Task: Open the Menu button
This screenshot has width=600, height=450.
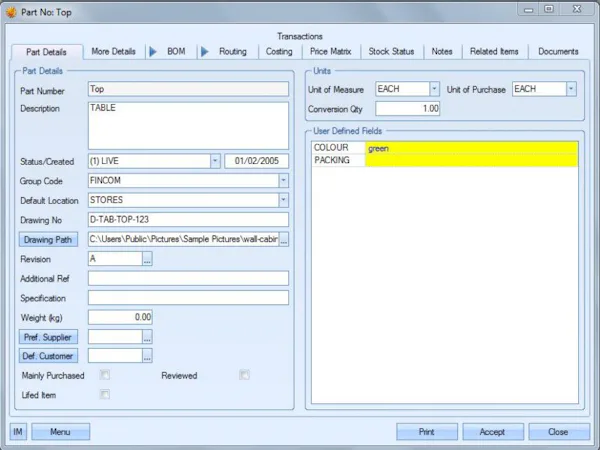Action: (x=60, y=432)
